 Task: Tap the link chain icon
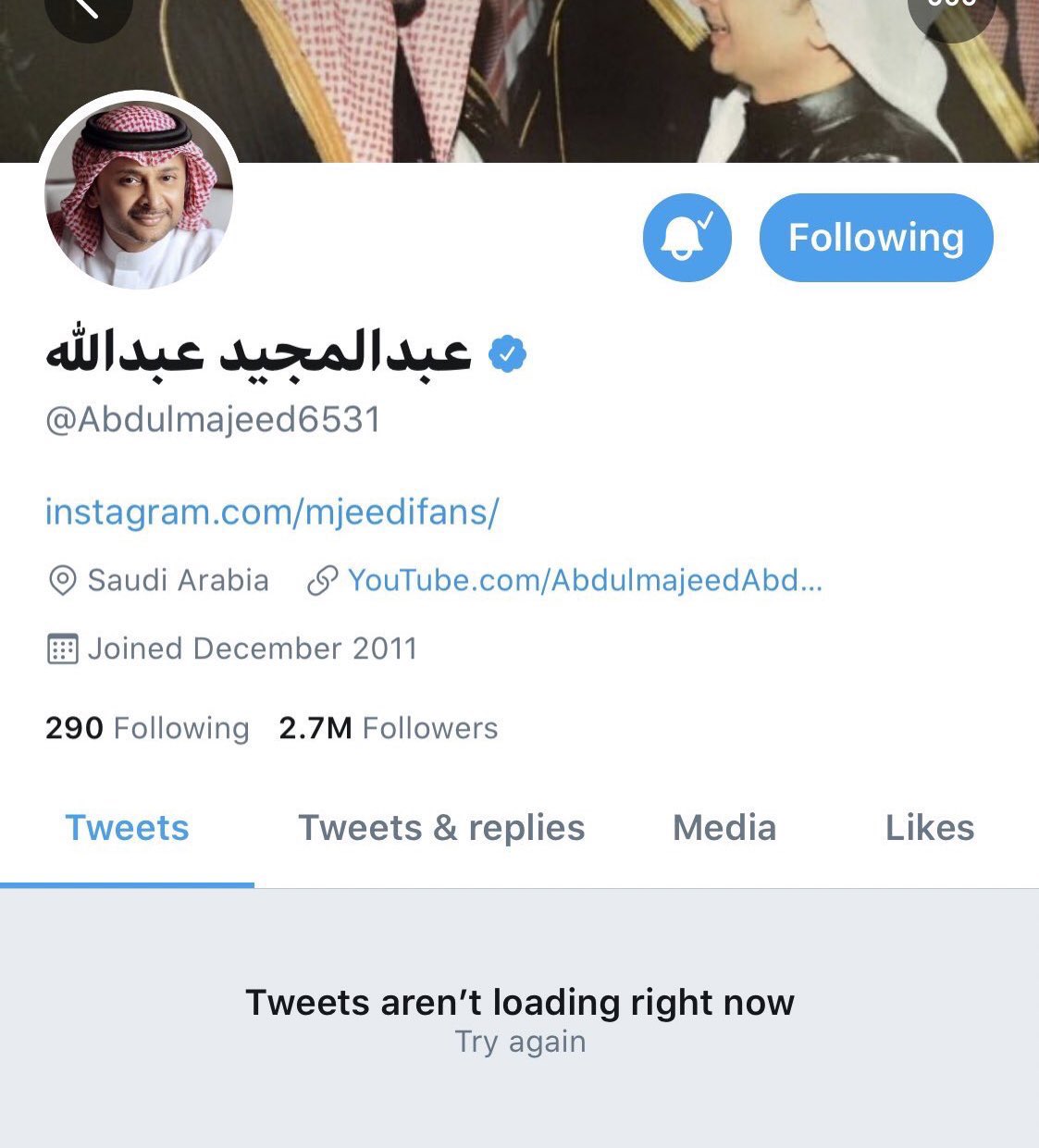pyautogui.click(x=322, y=581)
